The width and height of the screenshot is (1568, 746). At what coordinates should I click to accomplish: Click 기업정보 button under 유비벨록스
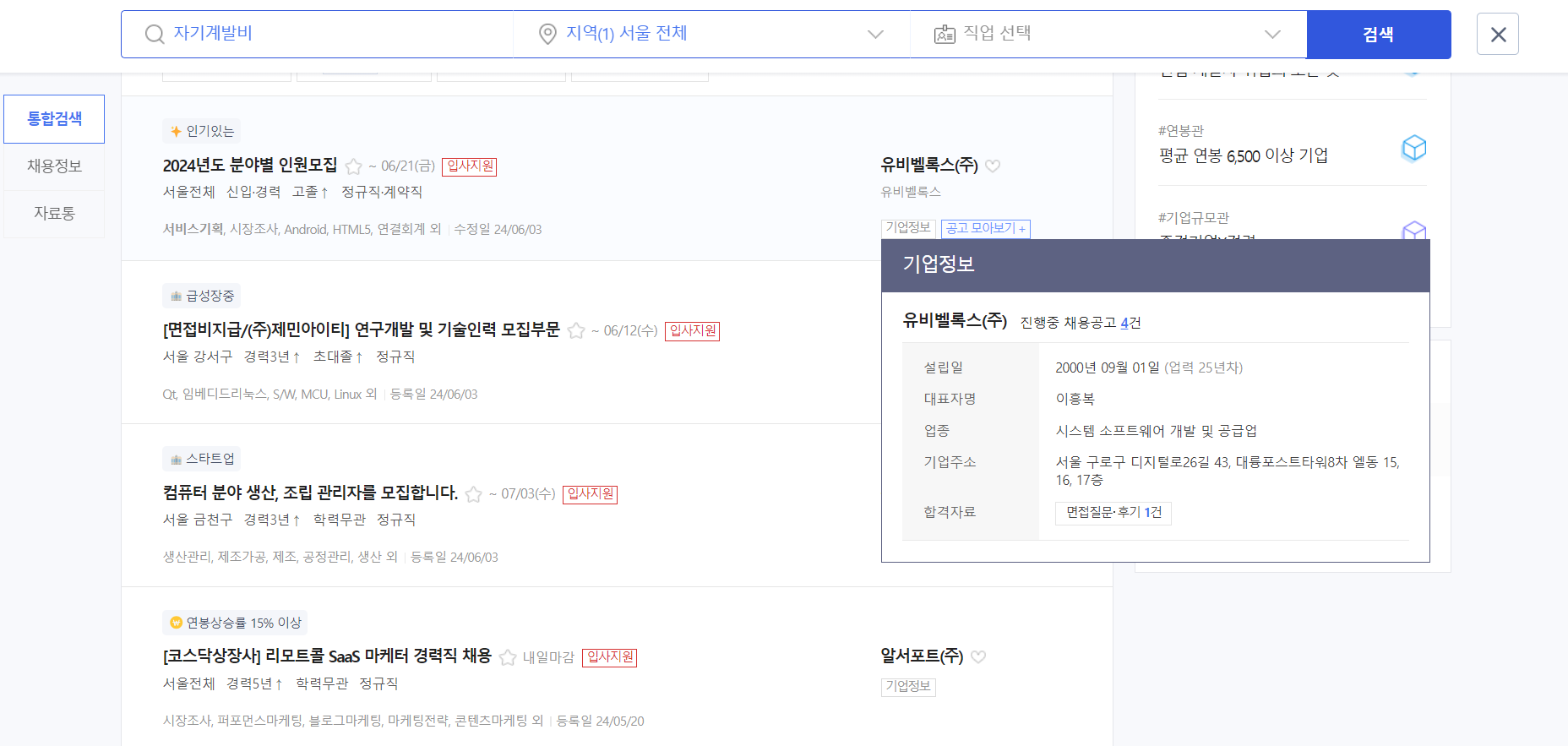point(908,228)
